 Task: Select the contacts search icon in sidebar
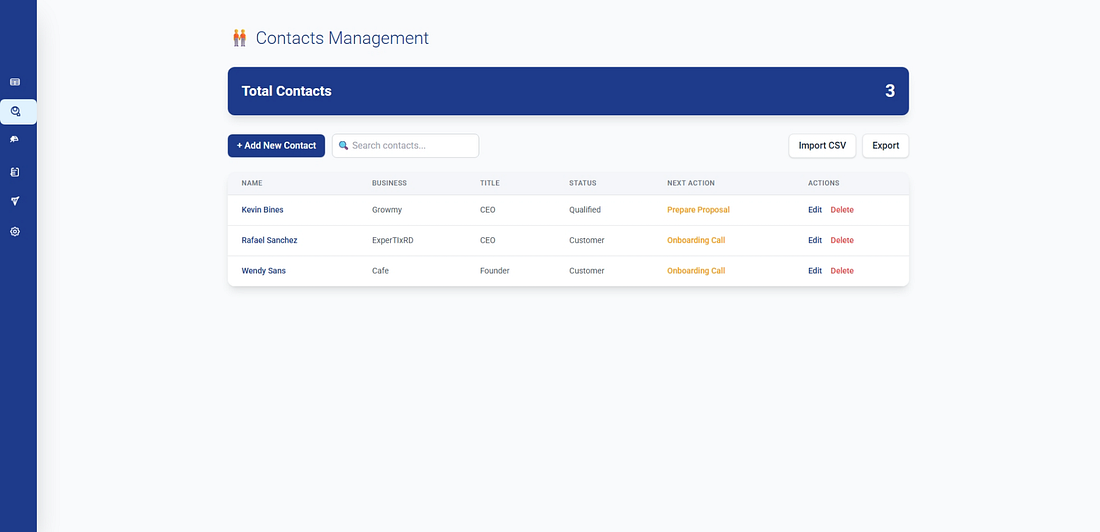(x=15, y=112)
